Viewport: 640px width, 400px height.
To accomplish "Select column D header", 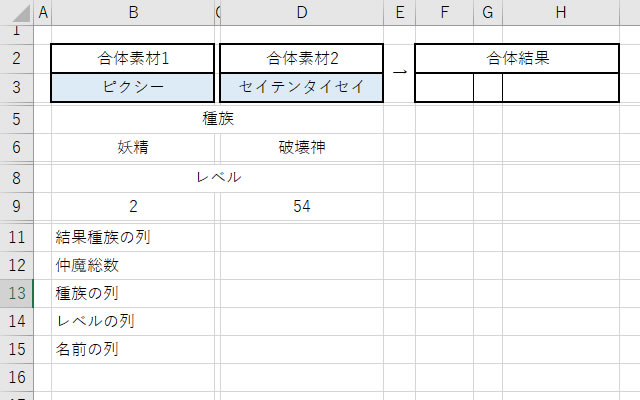I will [302, 12].
